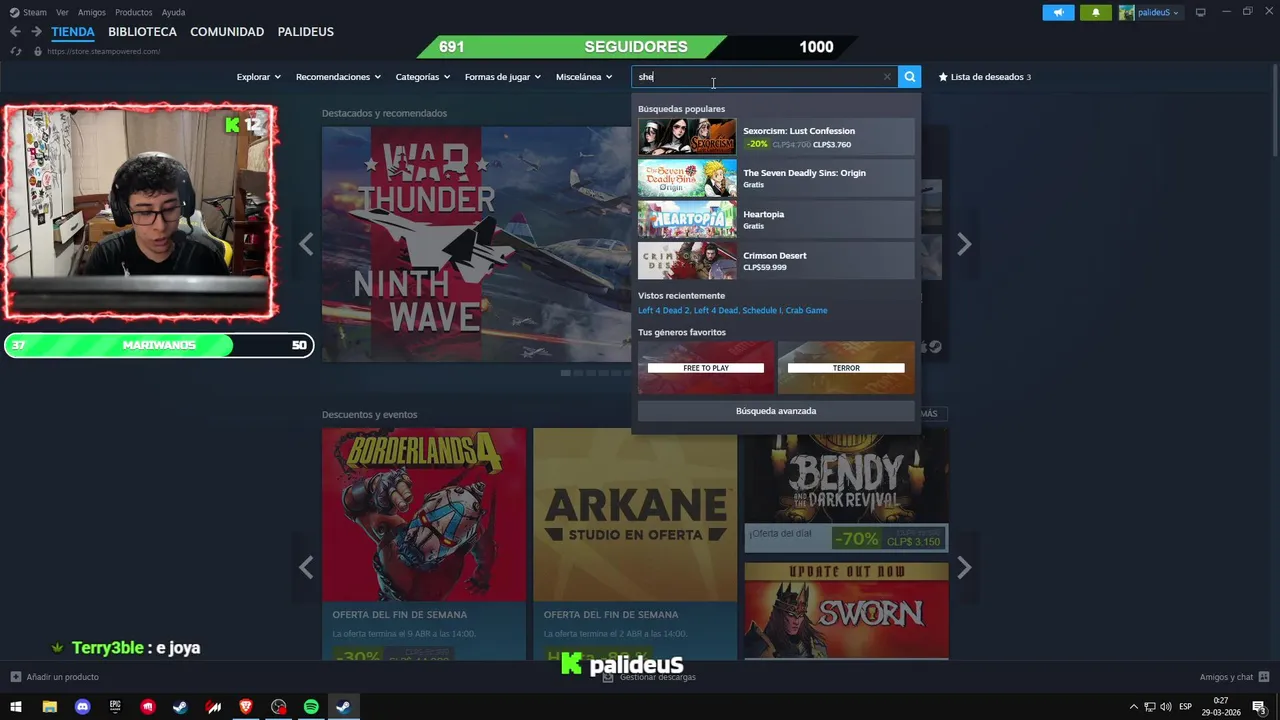Show hidden system tray icons chevron
The width and height of the screenshot is (1280, 720).
coord(1134,707)
